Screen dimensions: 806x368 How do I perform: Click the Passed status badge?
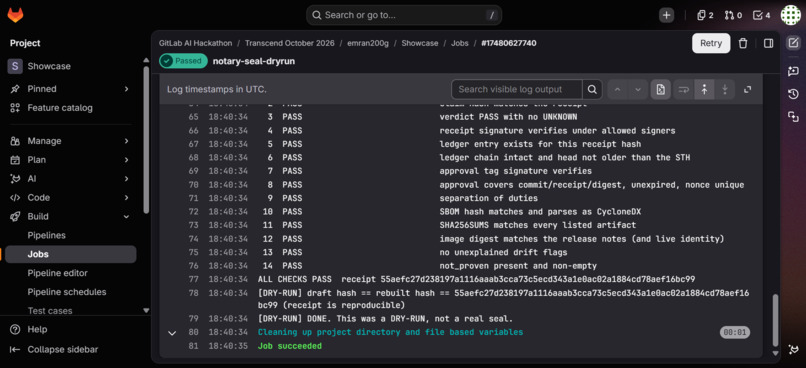pyautogui.click(x=183, y=61)
